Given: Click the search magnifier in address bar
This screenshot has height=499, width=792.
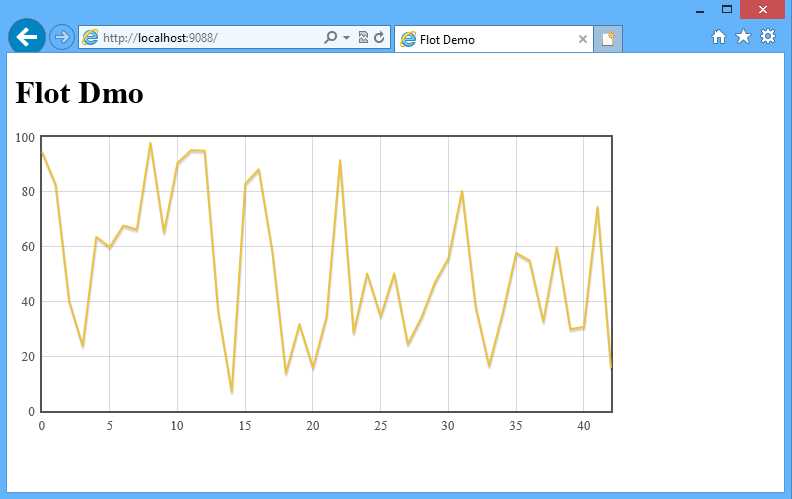Looking at the screenshot, I should click(330, 37).
